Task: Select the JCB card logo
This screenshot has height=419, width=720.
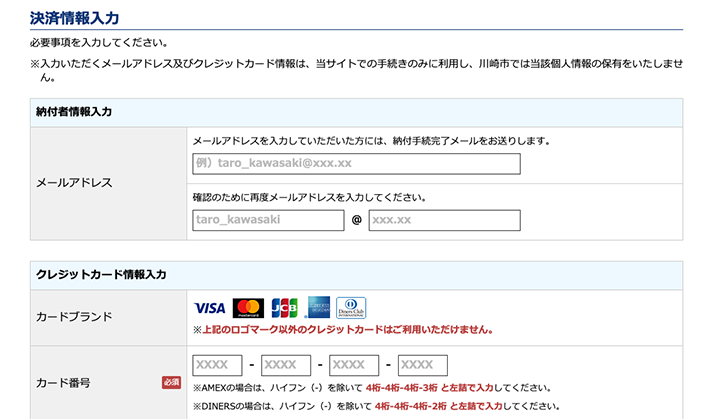Action: pos(284,308)
